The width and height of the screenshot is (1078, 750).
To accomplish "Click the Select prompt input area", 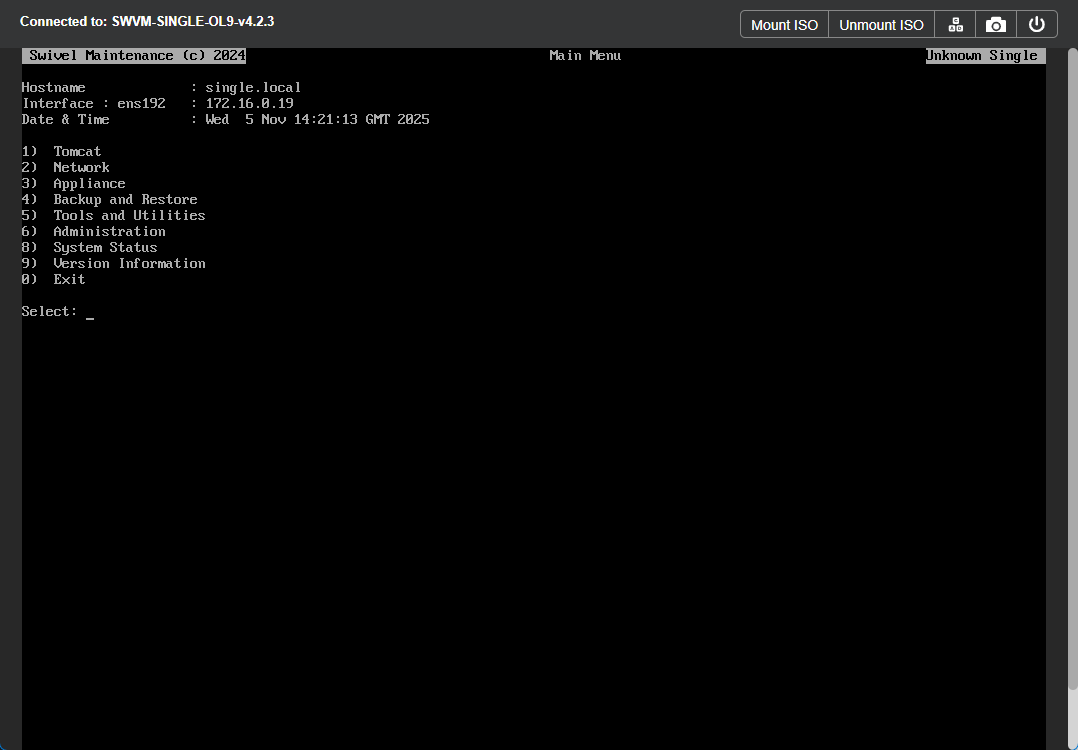I will pyautogui.click(x=89, y=311).
